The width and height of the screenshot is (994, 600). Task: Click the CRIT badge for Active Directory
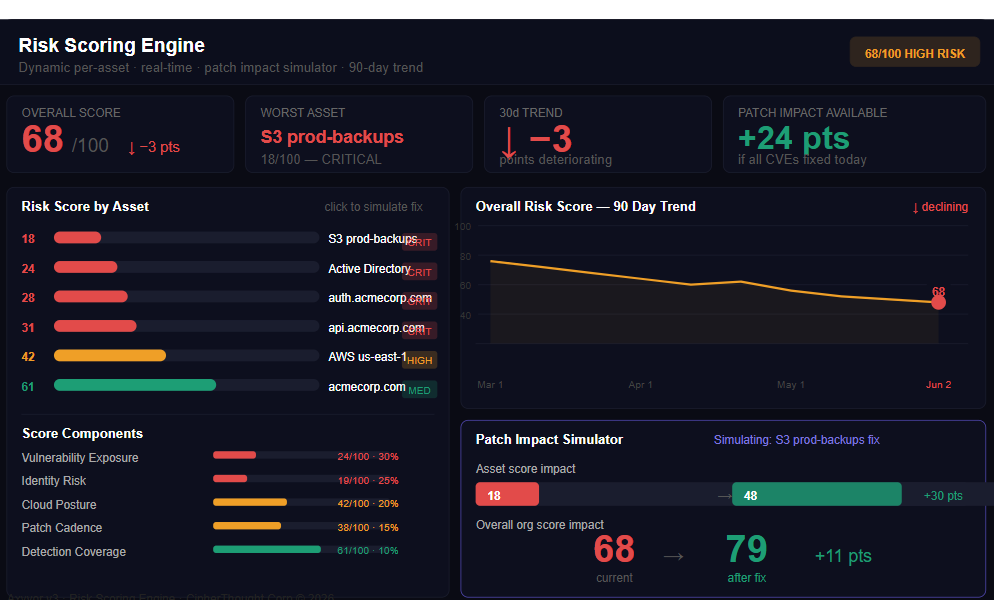[x=419, y=272]
